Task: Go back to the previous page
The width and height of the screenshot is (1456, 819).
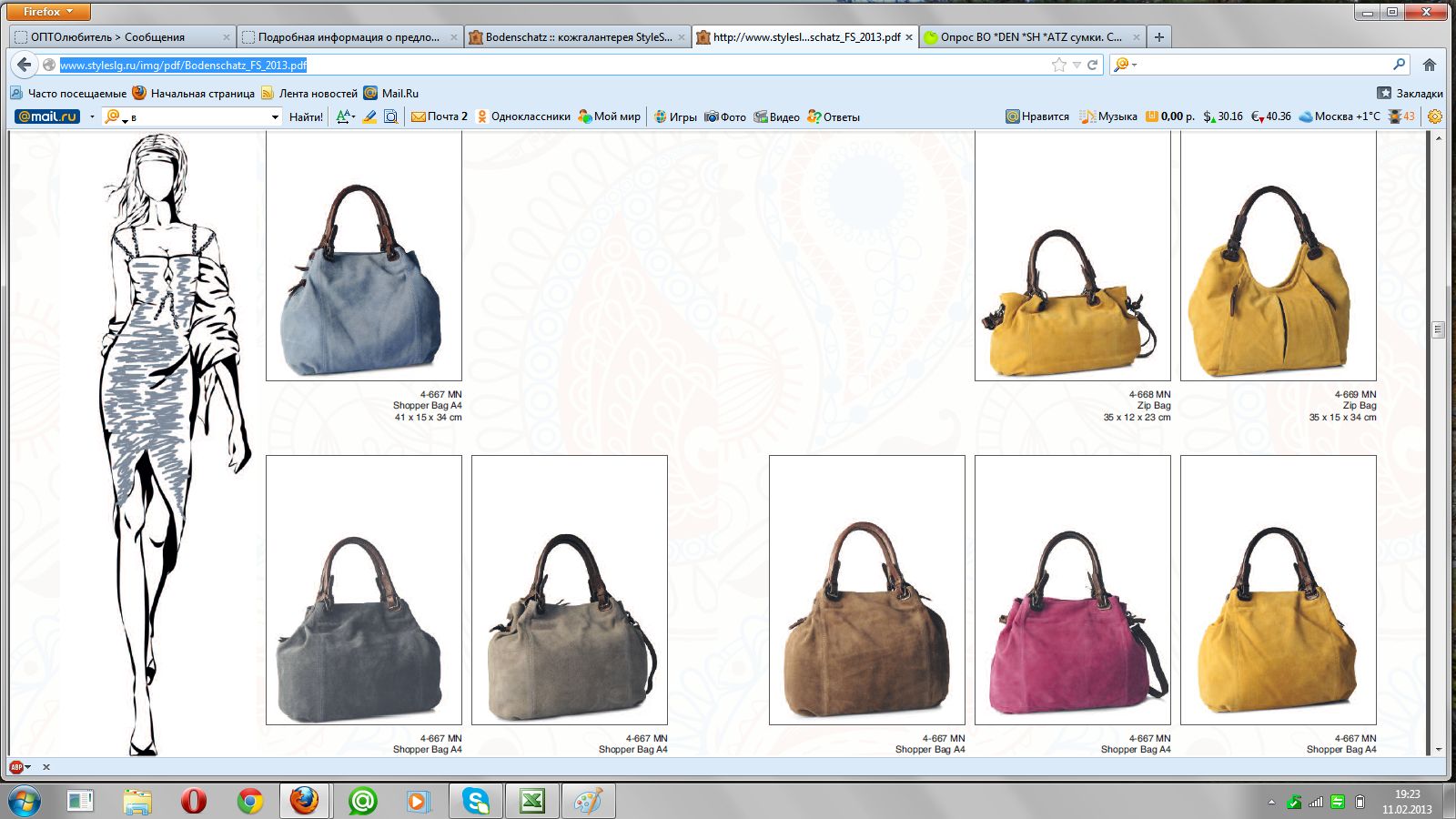Action: (25, 65)
